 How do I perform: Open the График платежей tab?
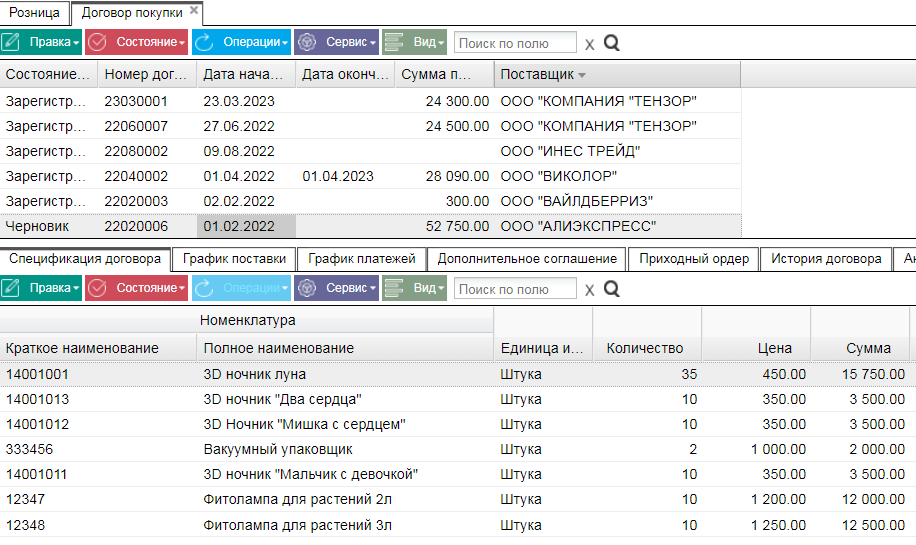click(362, 259)
